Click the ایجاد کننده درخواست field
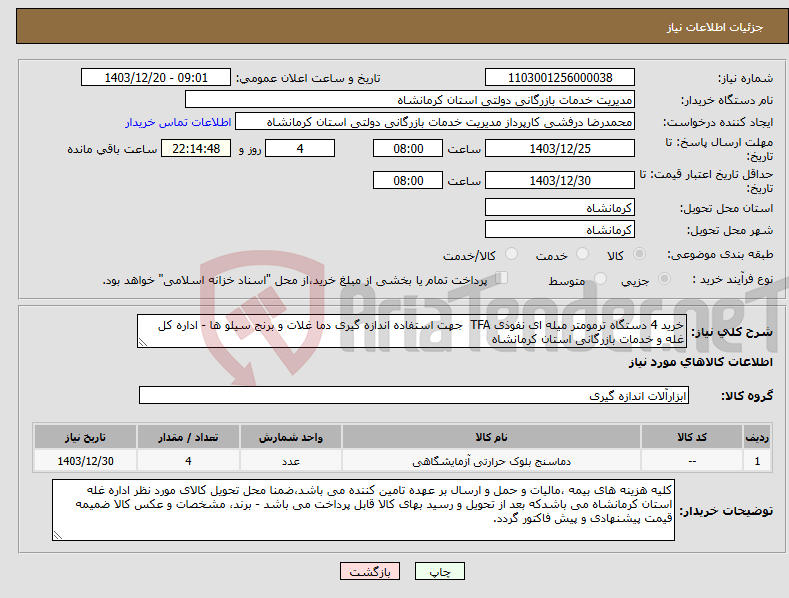This screenshot has height=598, width=789. pyautogui.click(x=435, y=122)
